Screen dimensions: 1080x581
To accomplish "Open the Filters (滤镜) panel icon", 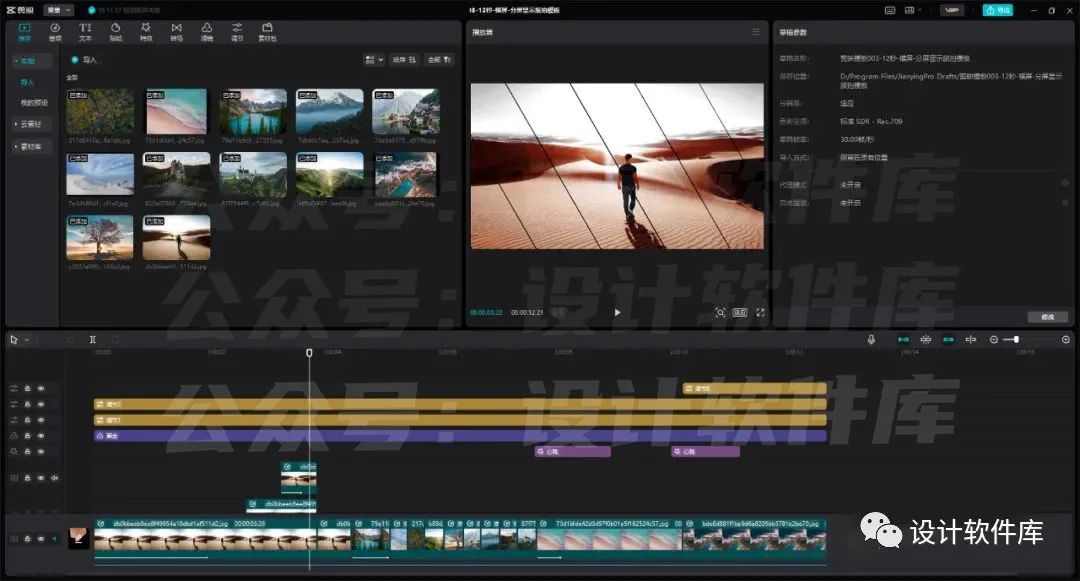I will coord(207,32).
